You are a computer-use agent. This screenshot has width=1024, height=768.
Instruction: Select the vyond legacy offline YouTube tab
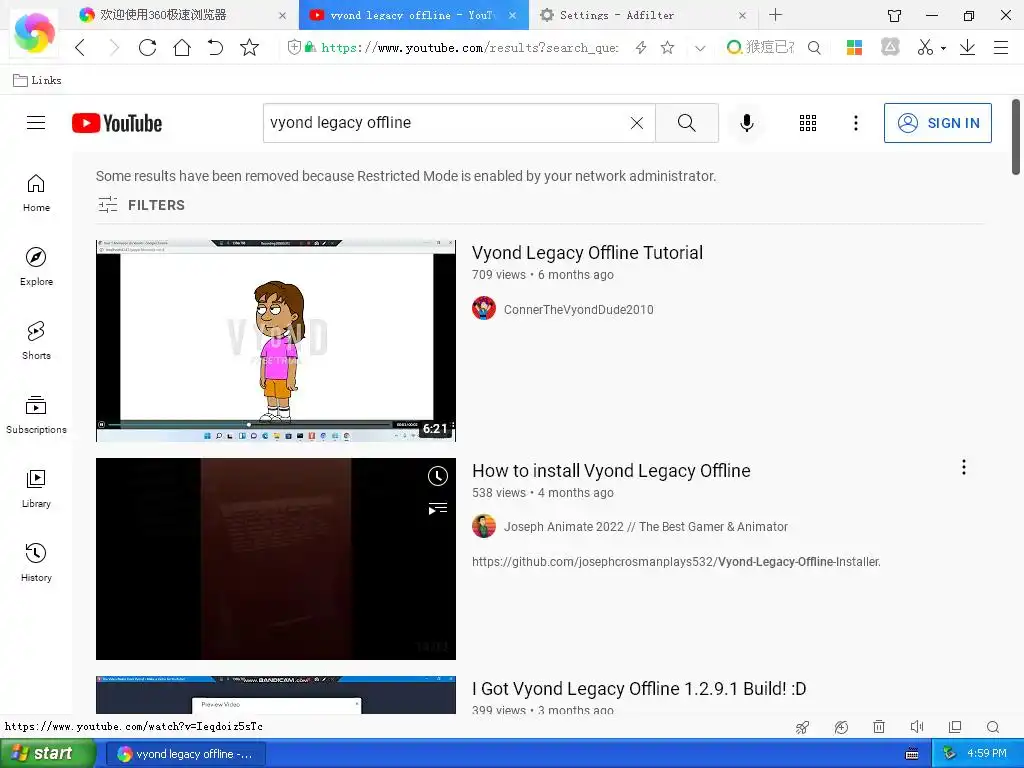coord(411,15)
